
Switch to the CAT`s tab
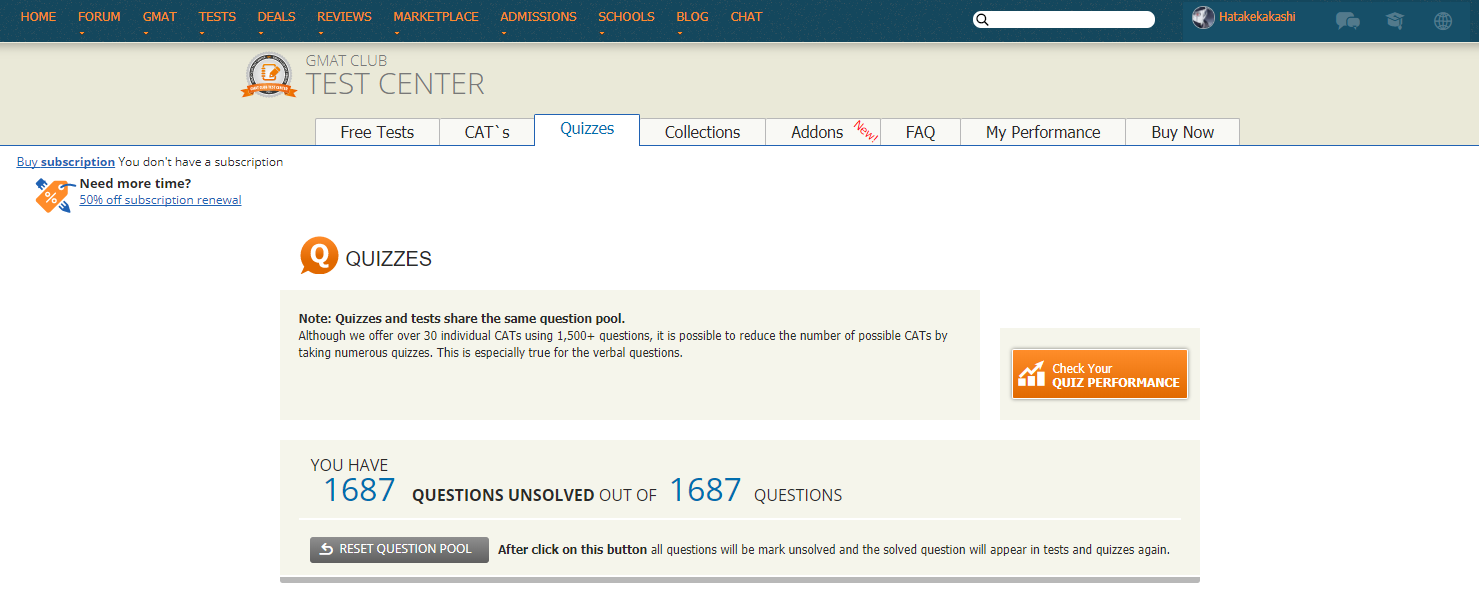487,132
